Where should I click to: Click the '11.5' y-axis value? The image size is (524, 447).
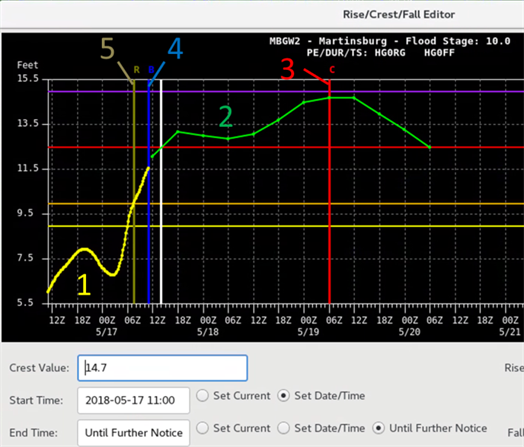point(28,168)
